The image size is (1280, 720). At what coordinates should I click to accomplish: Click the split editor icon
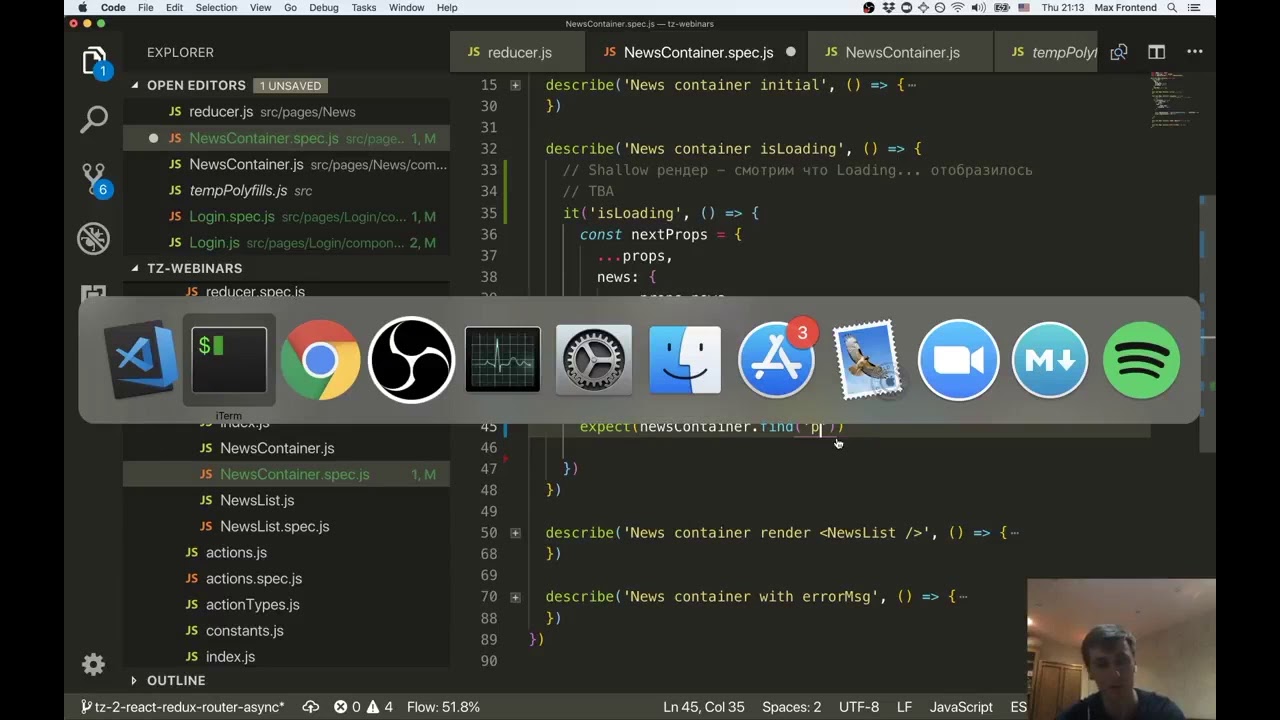pyautogui.click(x=1156, y=52)
